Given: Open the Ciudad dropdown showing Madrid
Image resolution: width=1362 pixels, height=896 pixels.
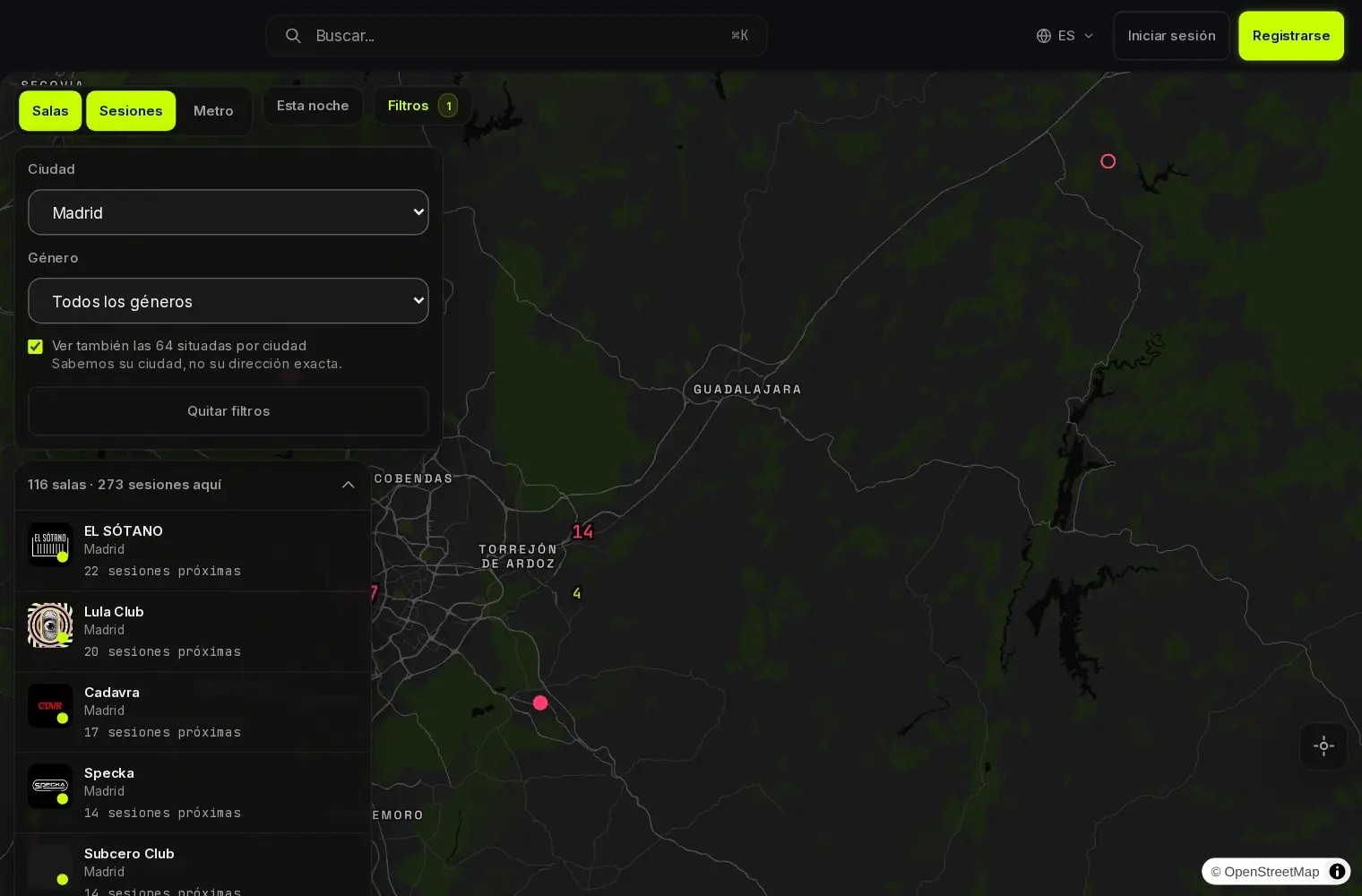Looking at the screenshot, I should pos(228,212).
